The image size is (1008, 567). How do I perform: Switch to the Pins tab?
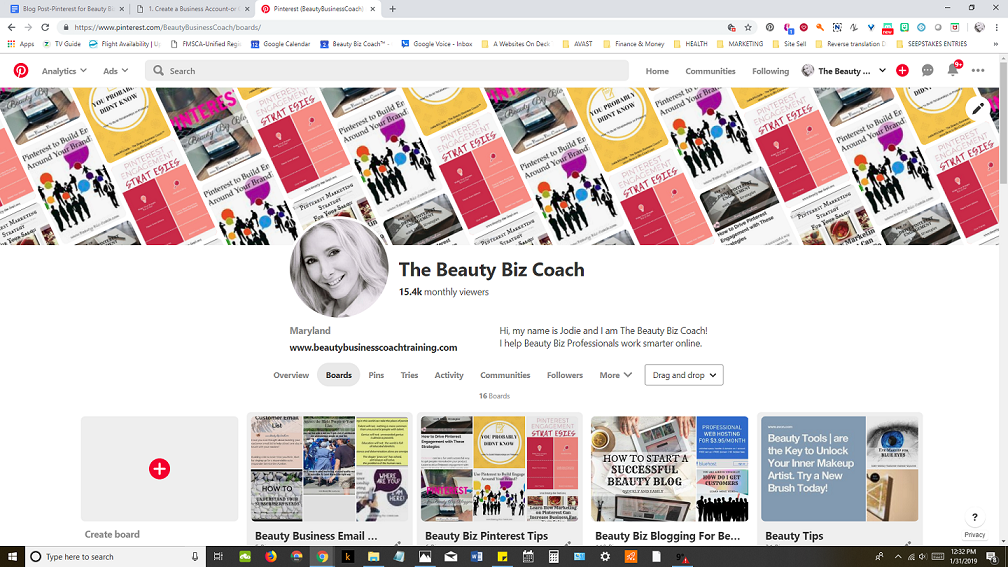point(376,375)
